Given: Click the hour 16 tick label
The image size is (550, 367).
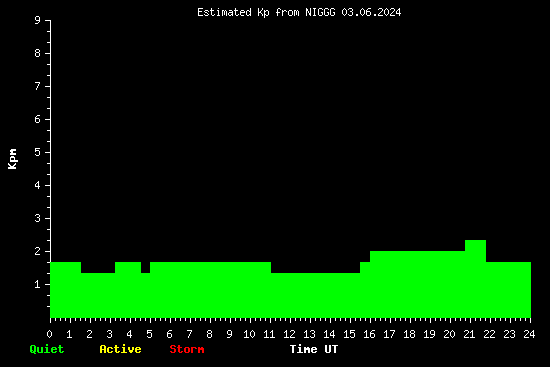Looking at the screenshot, I should (369, 334).
